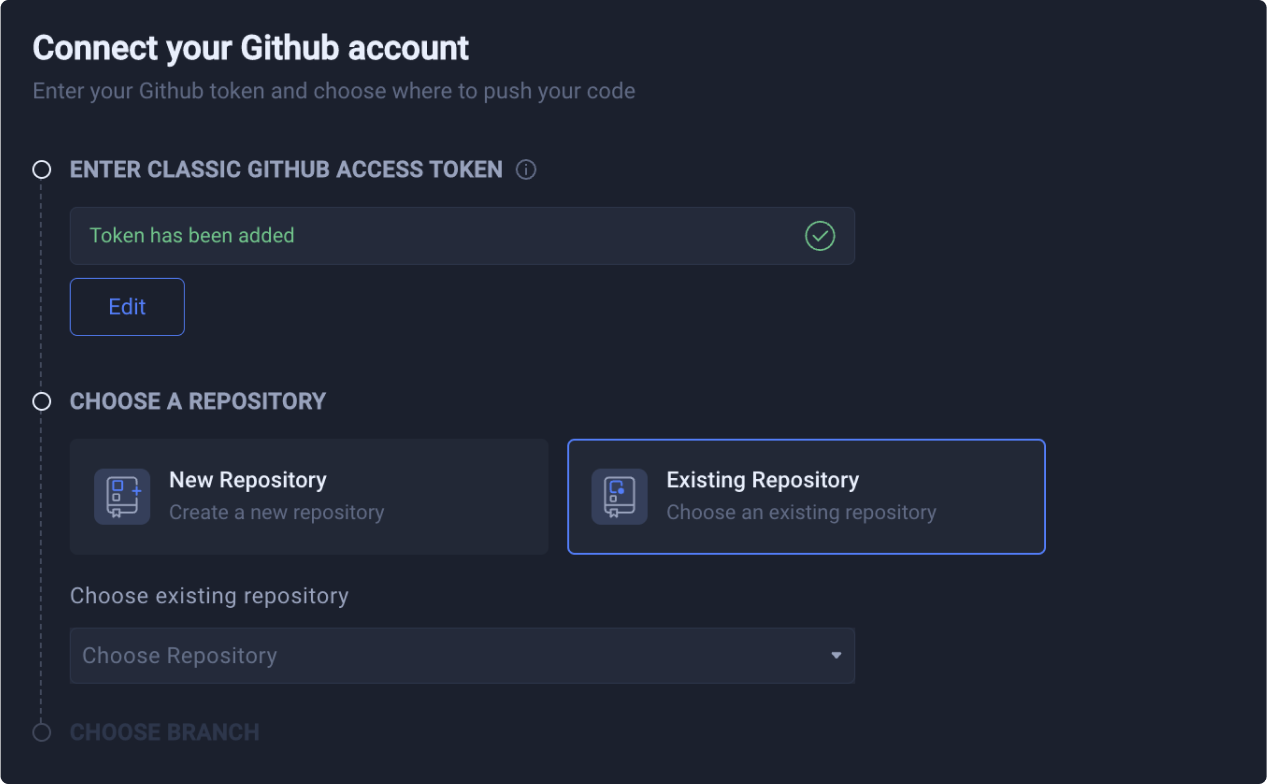Click the "Enter your Github token" subtitle text
This screenshot has width=1267, height=784.
(334, 91)
